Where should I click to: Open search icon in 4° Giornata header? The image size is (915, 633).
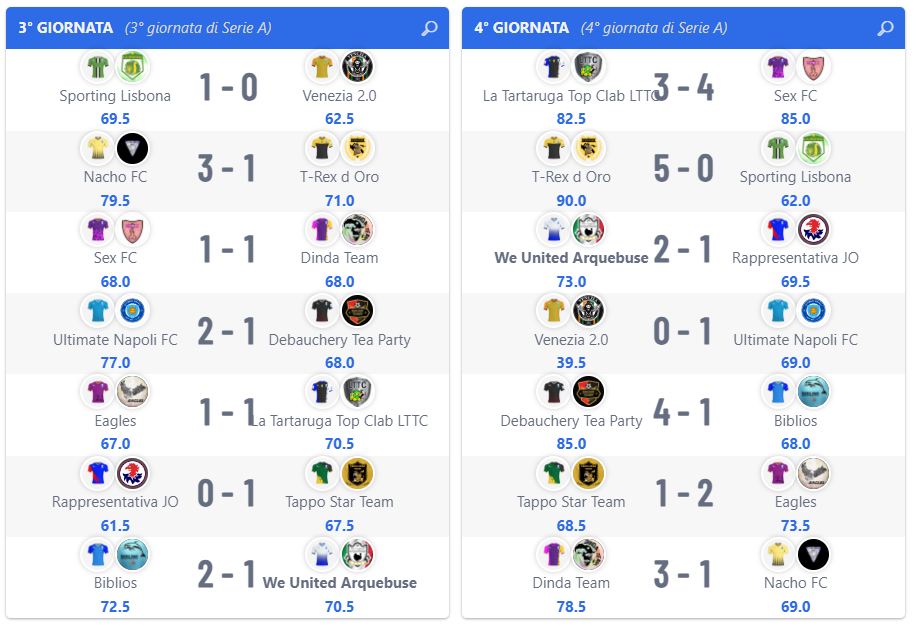(885, 28)
